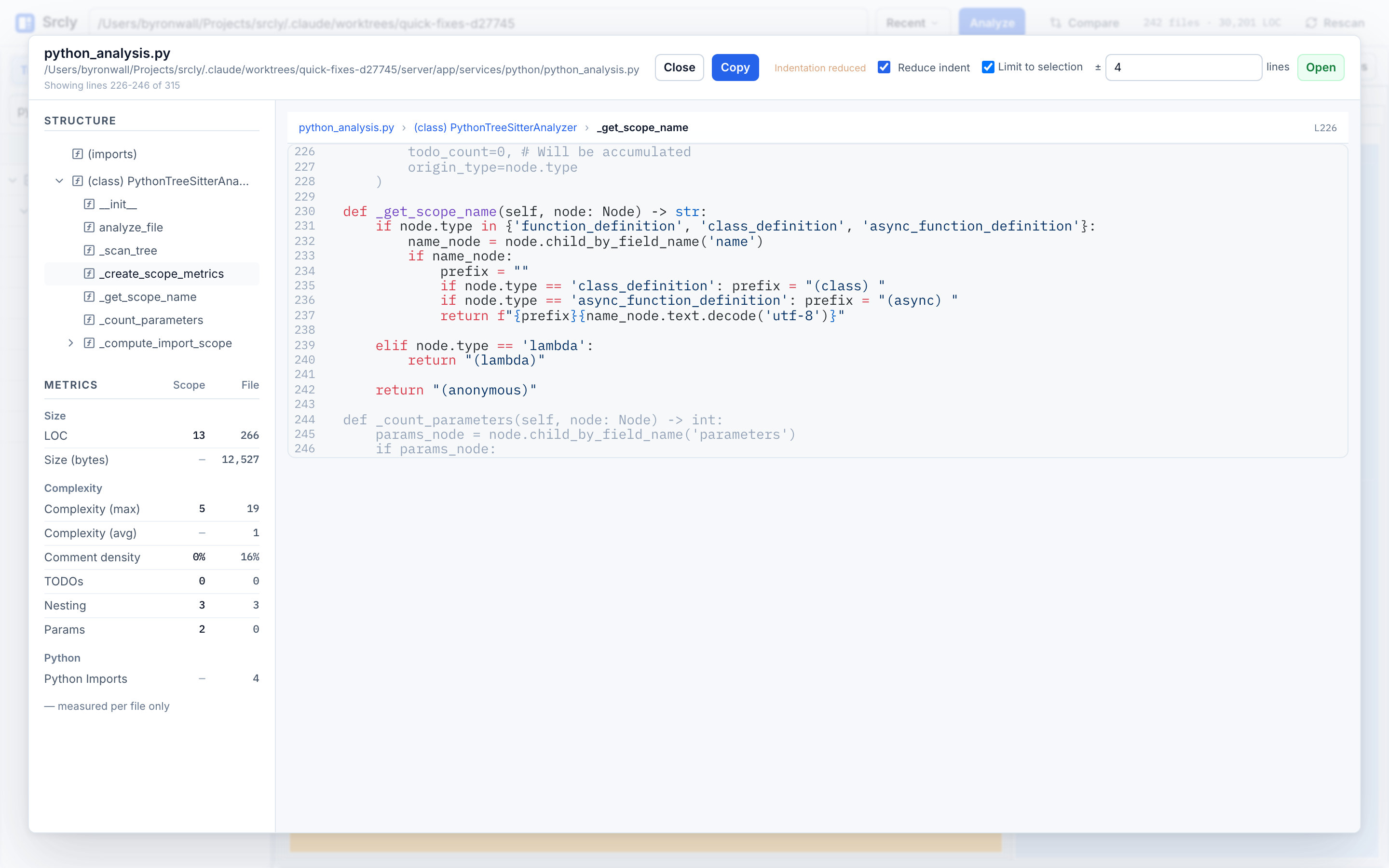Click the Srcly app logo icon
The image size is (1389, 868).
pos(25,22)
